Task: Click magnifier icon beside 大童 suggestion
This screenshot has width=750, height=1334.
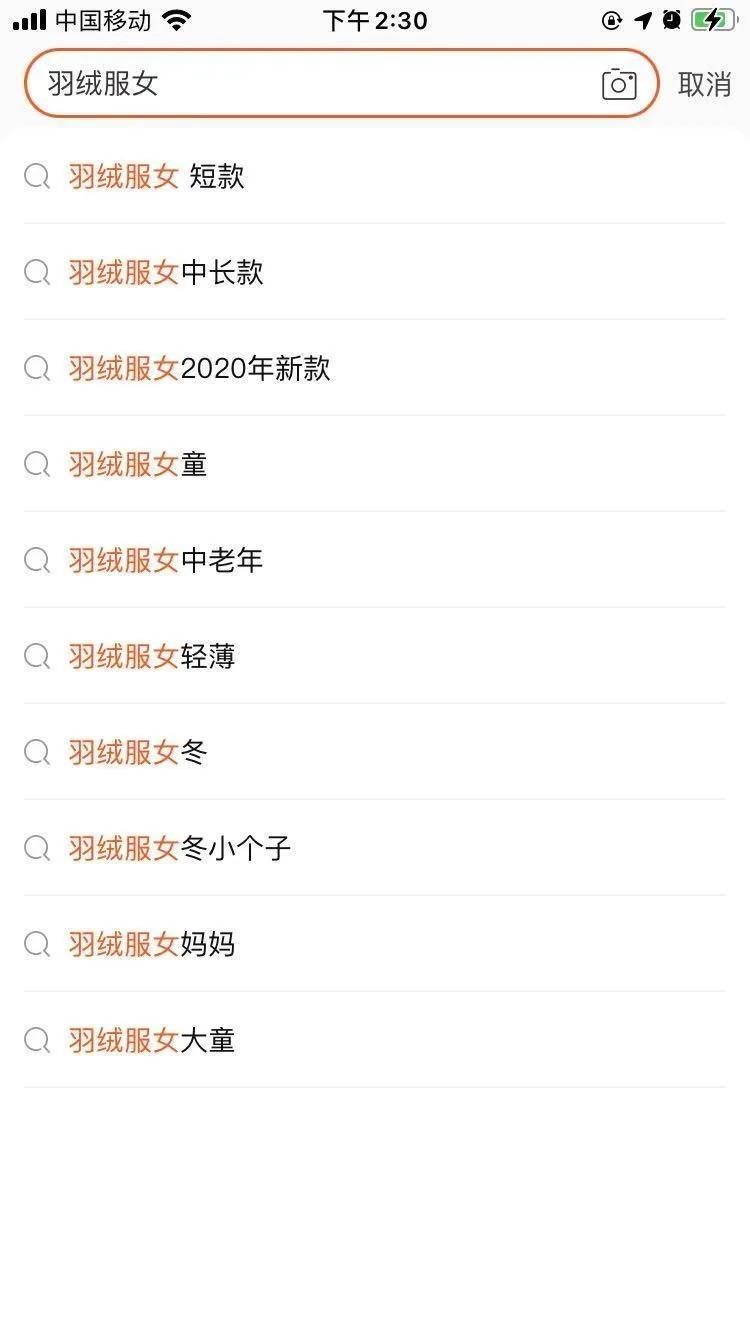Action: point(37,1040)
